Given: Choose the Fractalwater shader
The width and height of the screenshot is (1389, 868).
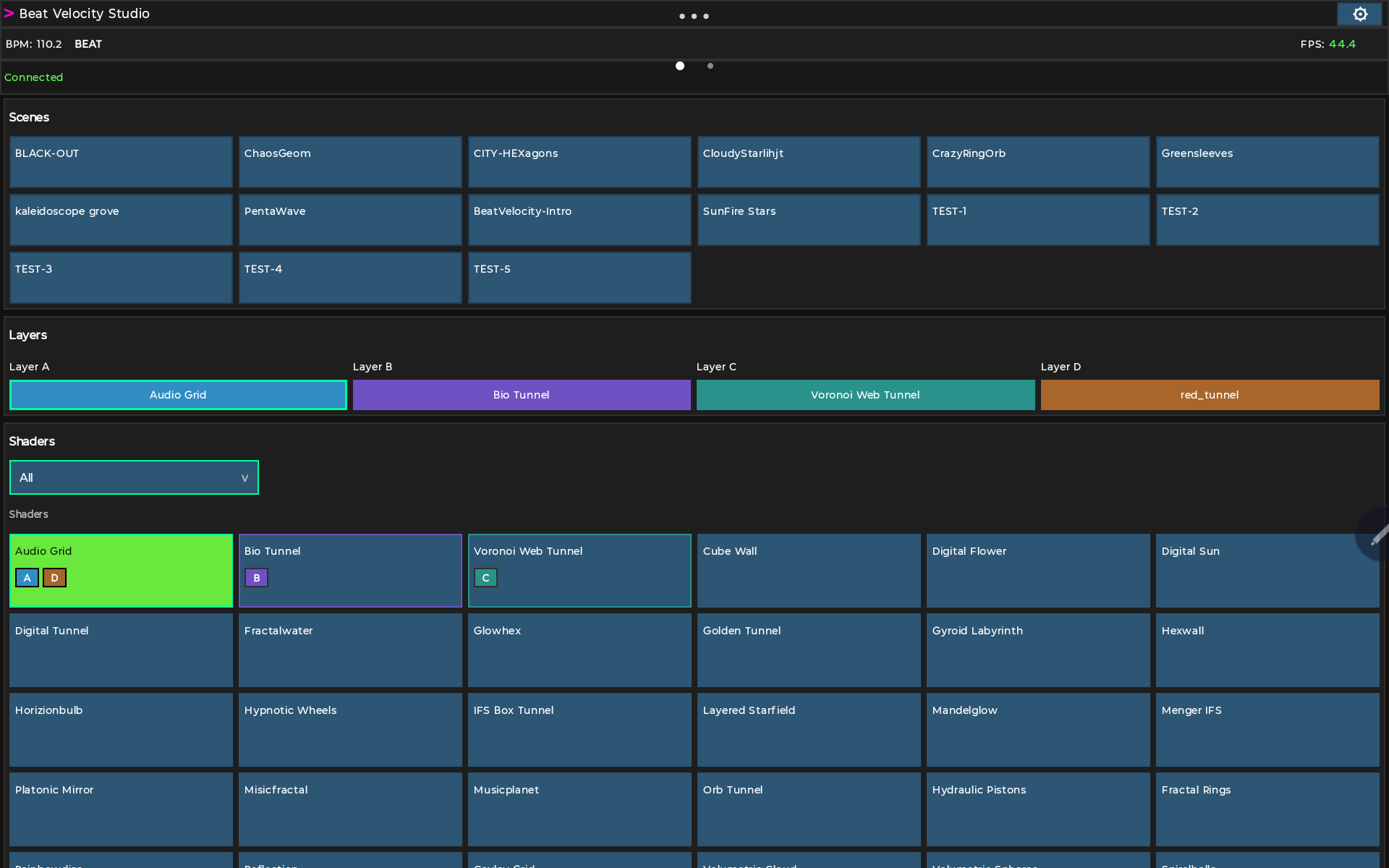Looking at the screenshot, I should (x=350, y=650).
